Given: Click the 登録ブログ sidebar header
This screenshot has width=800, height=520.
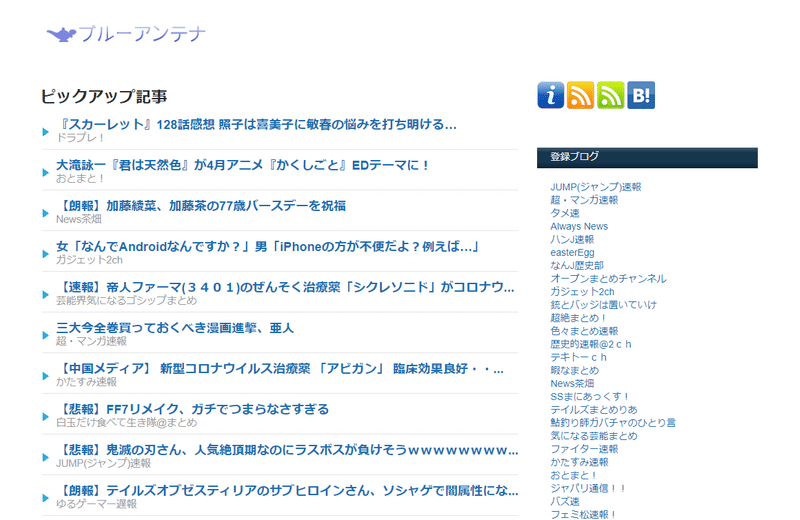Looking at the screenshot, I should [647, 157].
